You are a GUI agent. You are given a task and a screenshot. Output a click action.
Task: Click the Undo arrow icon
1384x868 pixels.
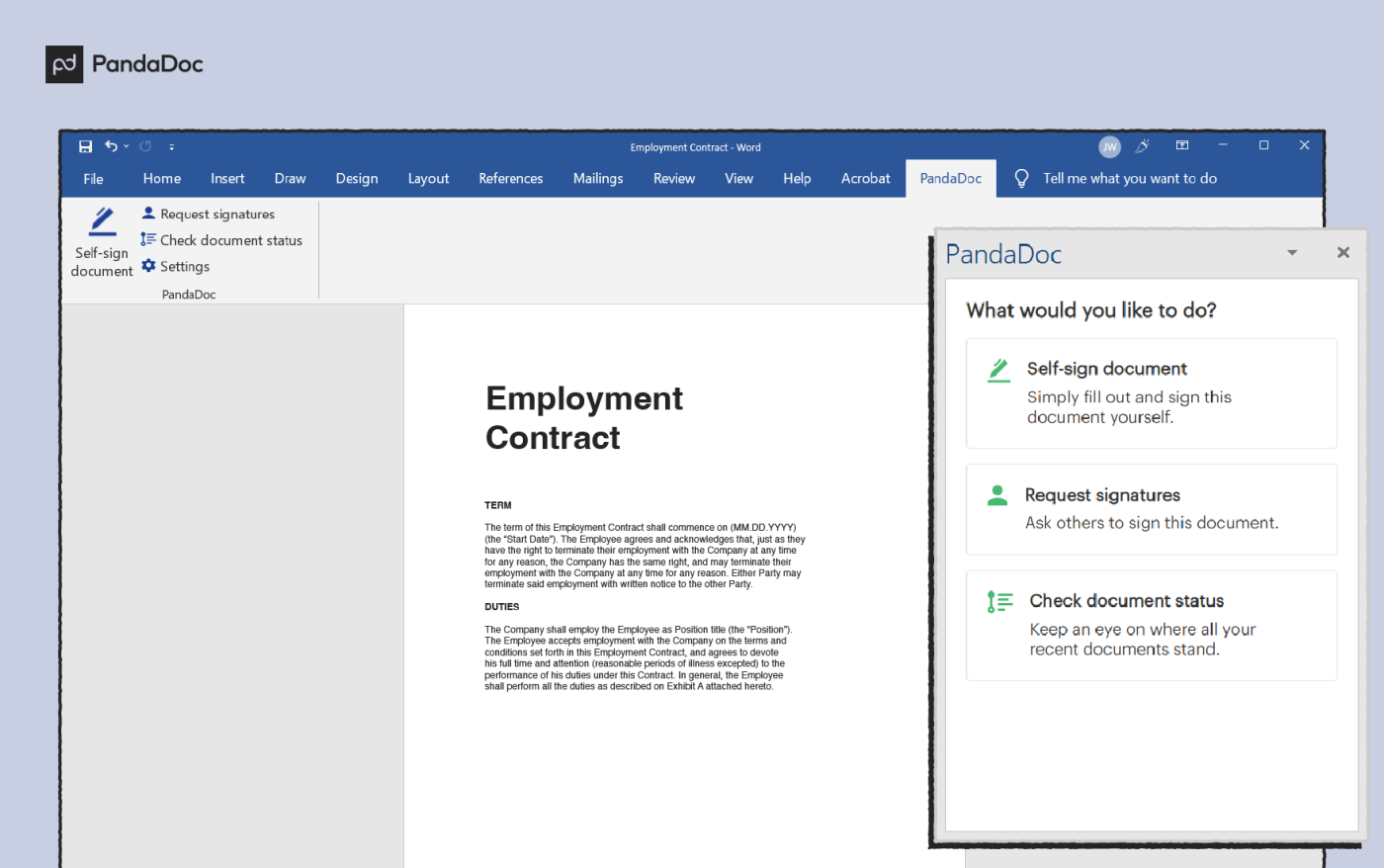point(111,146)
